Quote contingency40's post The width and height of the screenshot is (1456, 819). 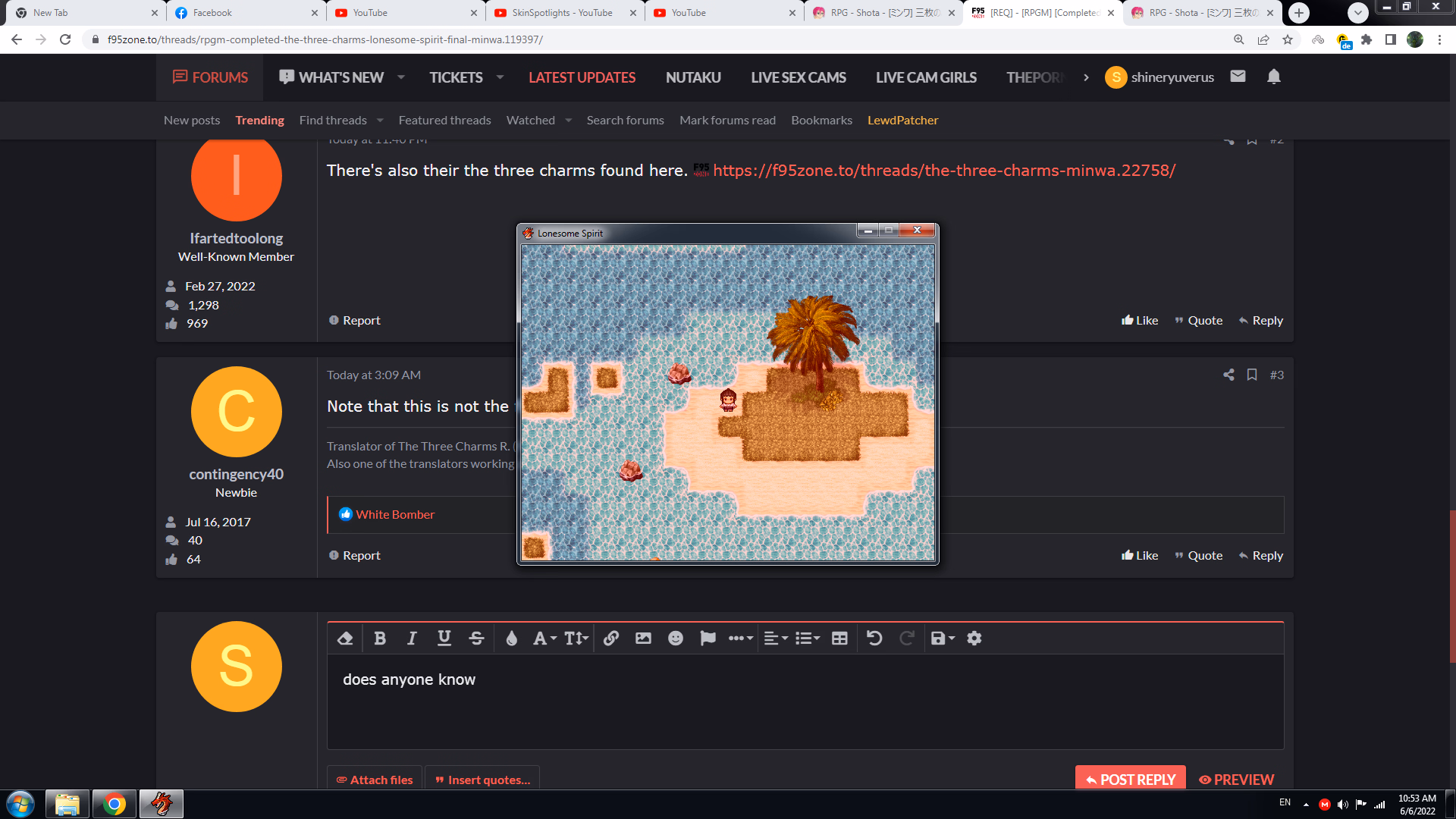click(1198, 555)
